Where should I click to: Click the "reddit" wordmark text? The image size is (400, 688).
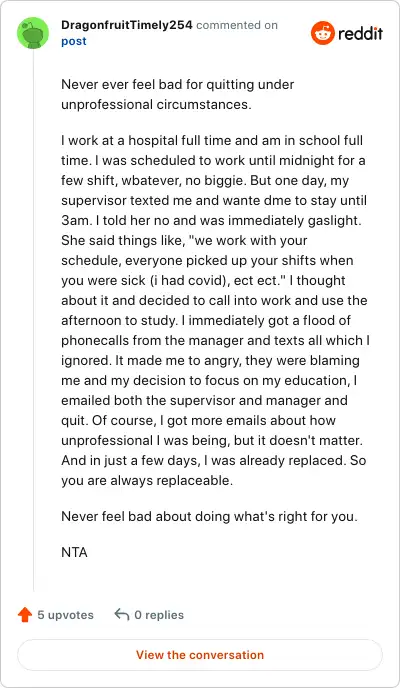coord(361,33)
